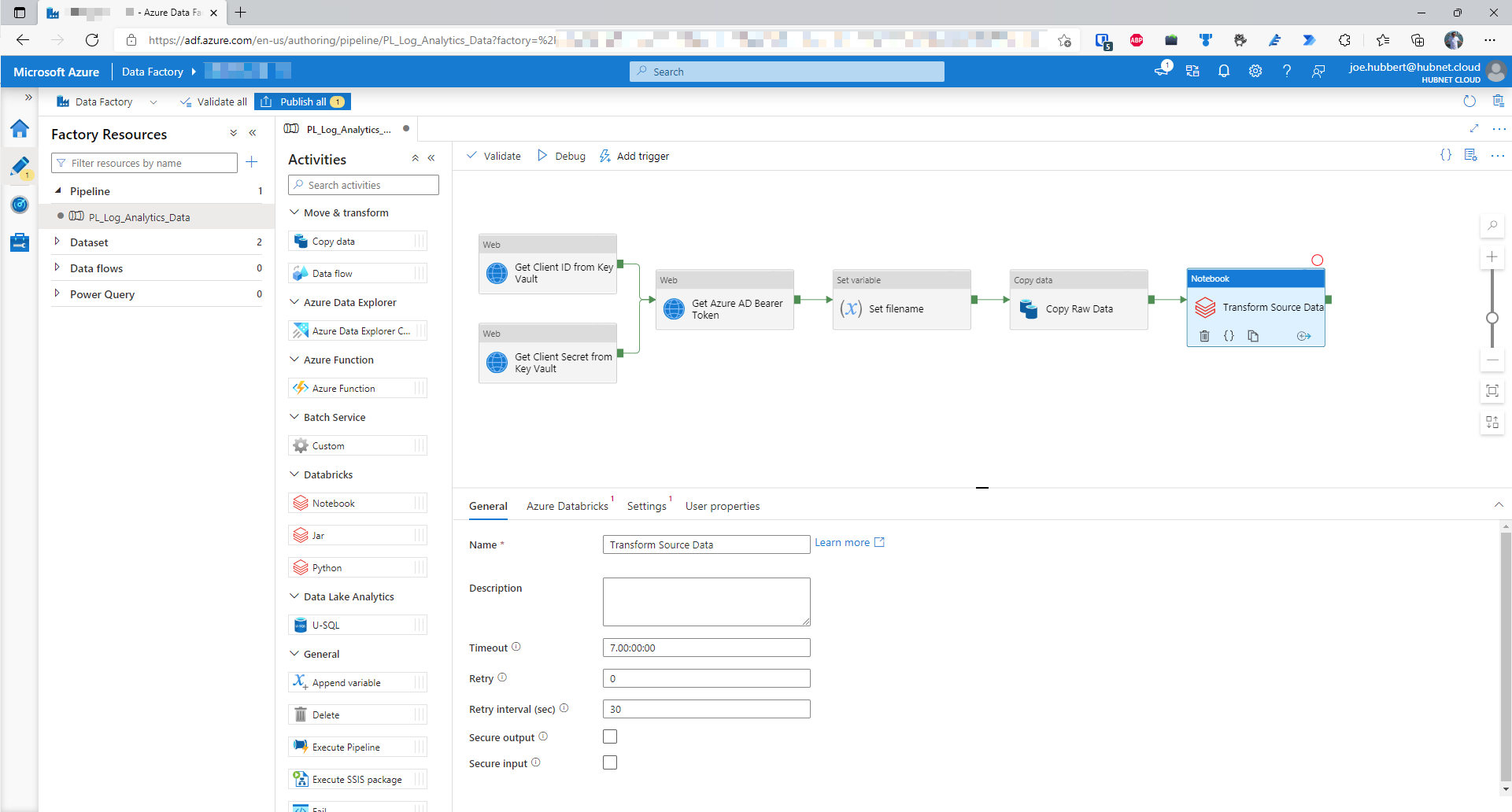Viewport: 1512px width, 812px height.
Task: Clone the Transform Source Data activity
Action: point(1254,336)
